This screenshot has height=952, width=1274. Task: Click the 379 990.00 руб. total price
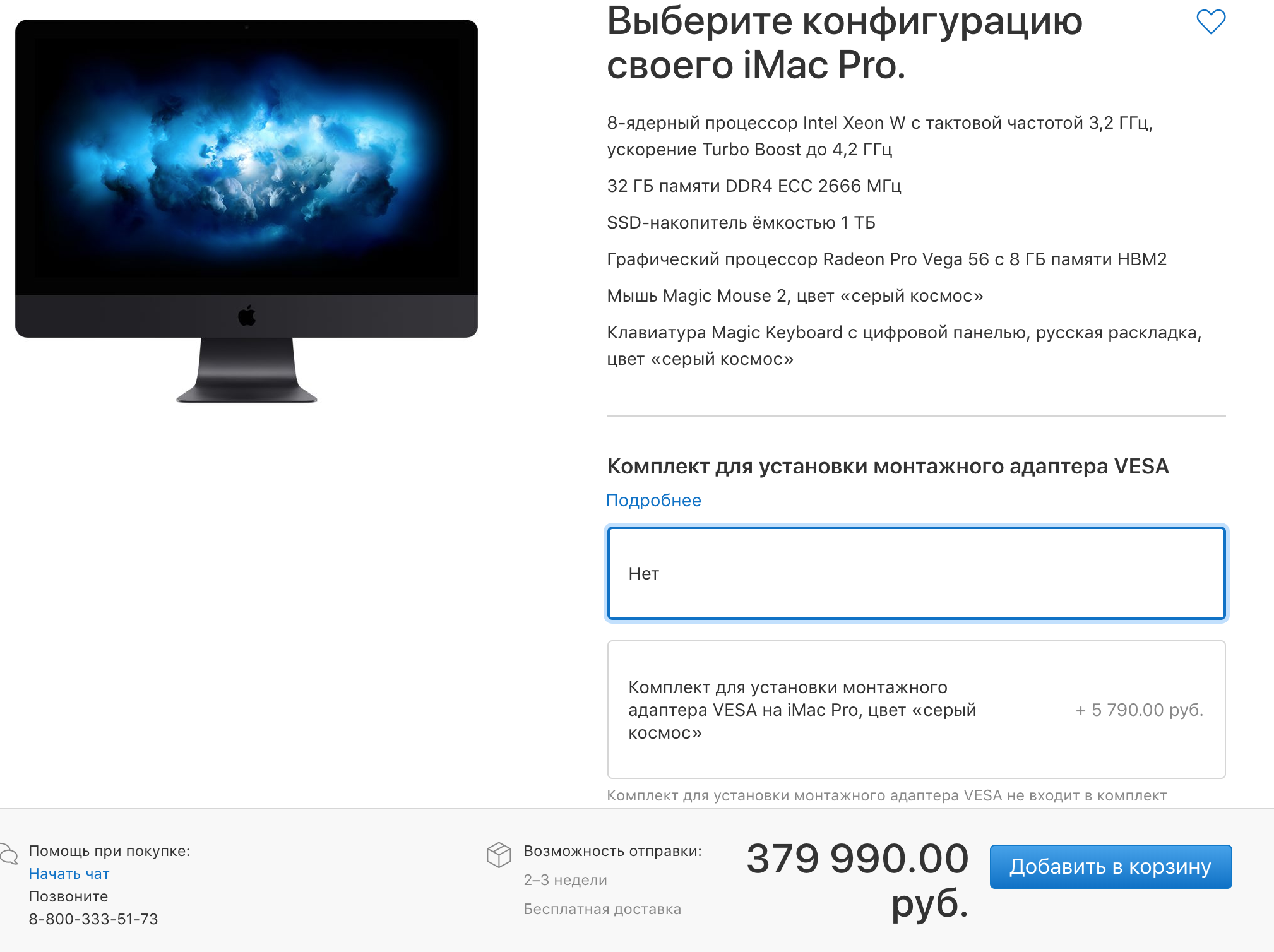(857, 881)
